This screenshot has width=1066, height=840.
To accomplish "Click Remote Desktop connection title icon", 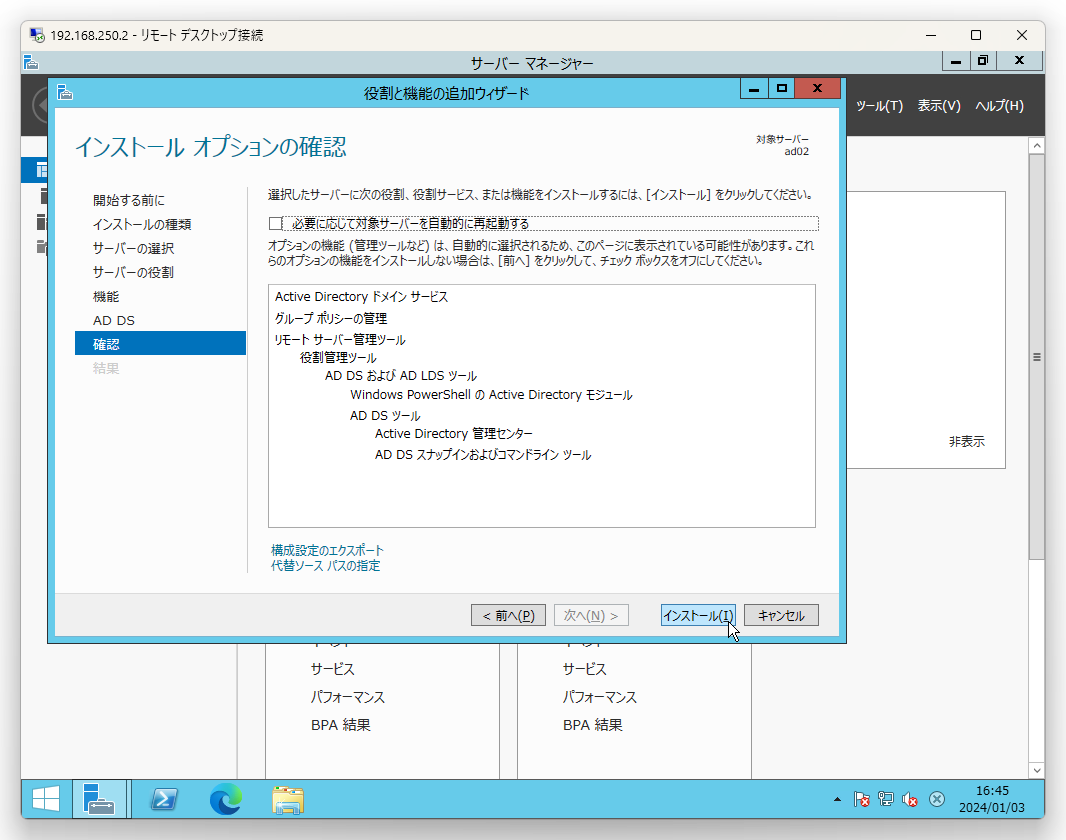I will click(37, 34).
